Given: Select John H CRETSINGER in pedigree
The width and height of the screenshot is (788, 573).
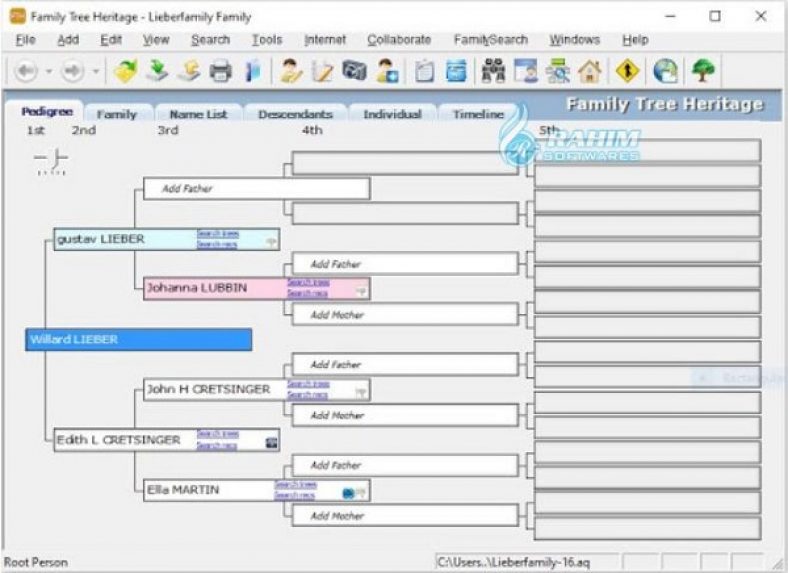Looking at the screenshot, I should tap(257, 390).
